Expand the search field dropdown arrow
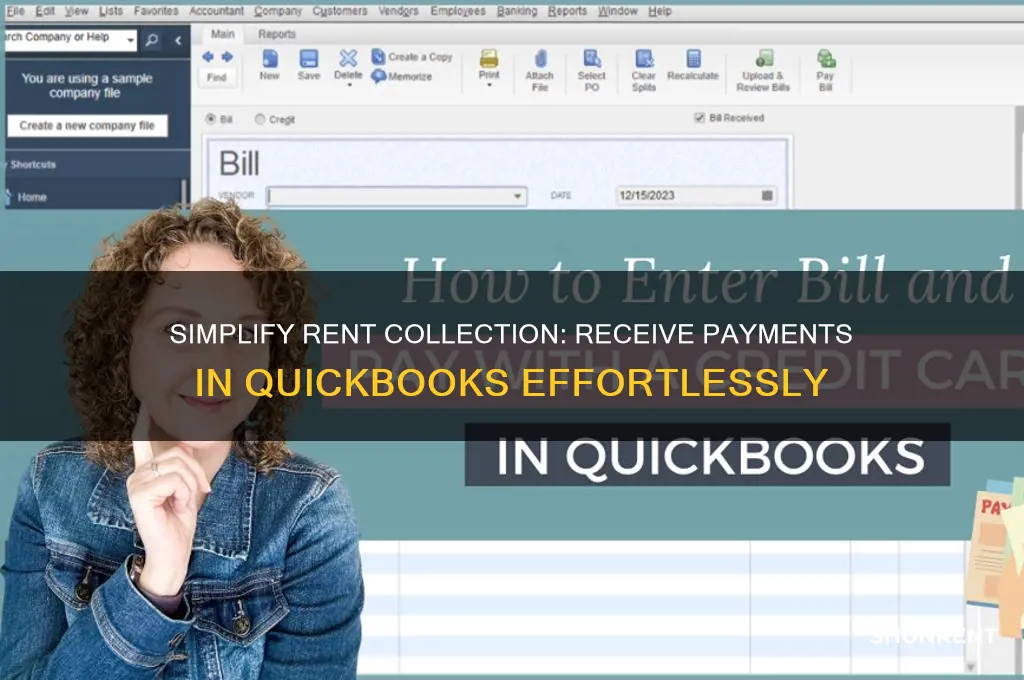The width and height of the screenshot is (1024, 680). (131, 40)
